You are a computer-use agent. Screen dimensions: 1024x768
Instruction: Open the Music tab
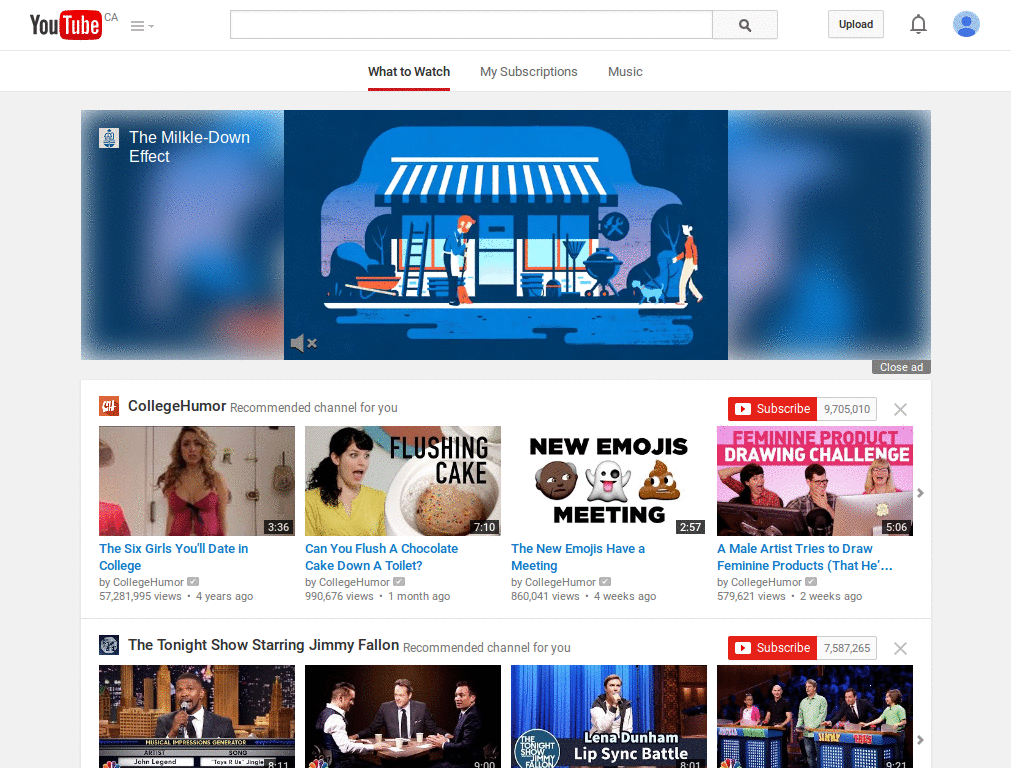625,72
